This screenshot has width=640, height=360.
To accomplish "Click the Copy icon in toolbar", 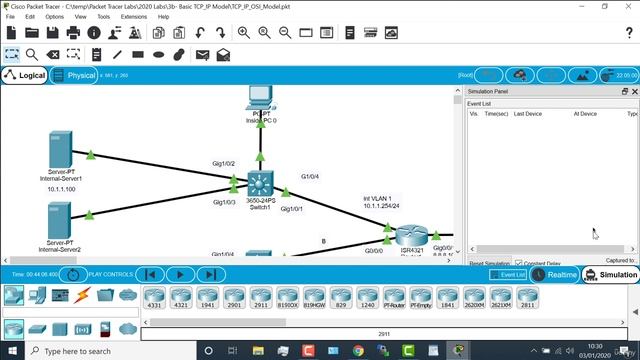I will (x=158, y=33).
